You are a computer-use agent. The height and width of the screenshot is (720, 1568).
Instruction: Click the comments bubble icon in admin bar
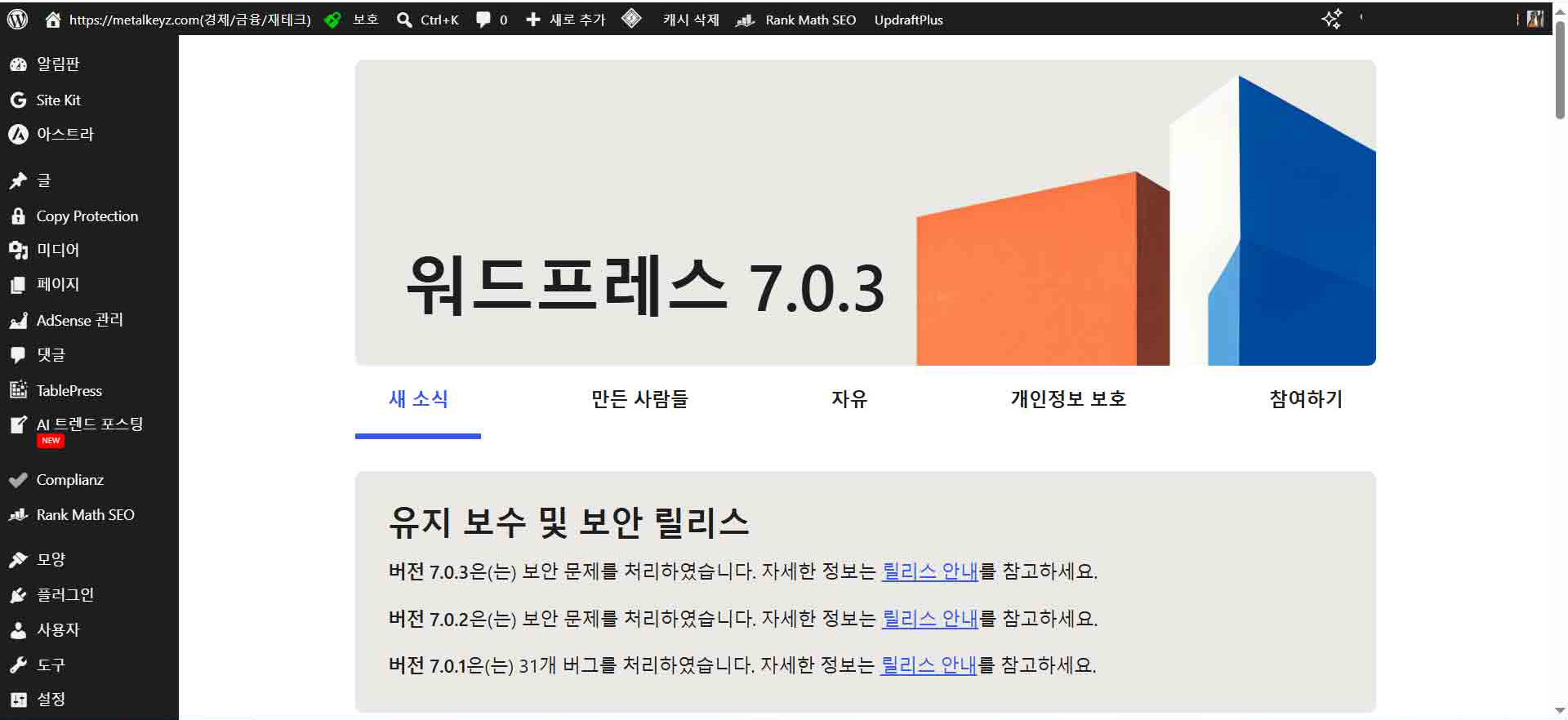click(483, 20)
